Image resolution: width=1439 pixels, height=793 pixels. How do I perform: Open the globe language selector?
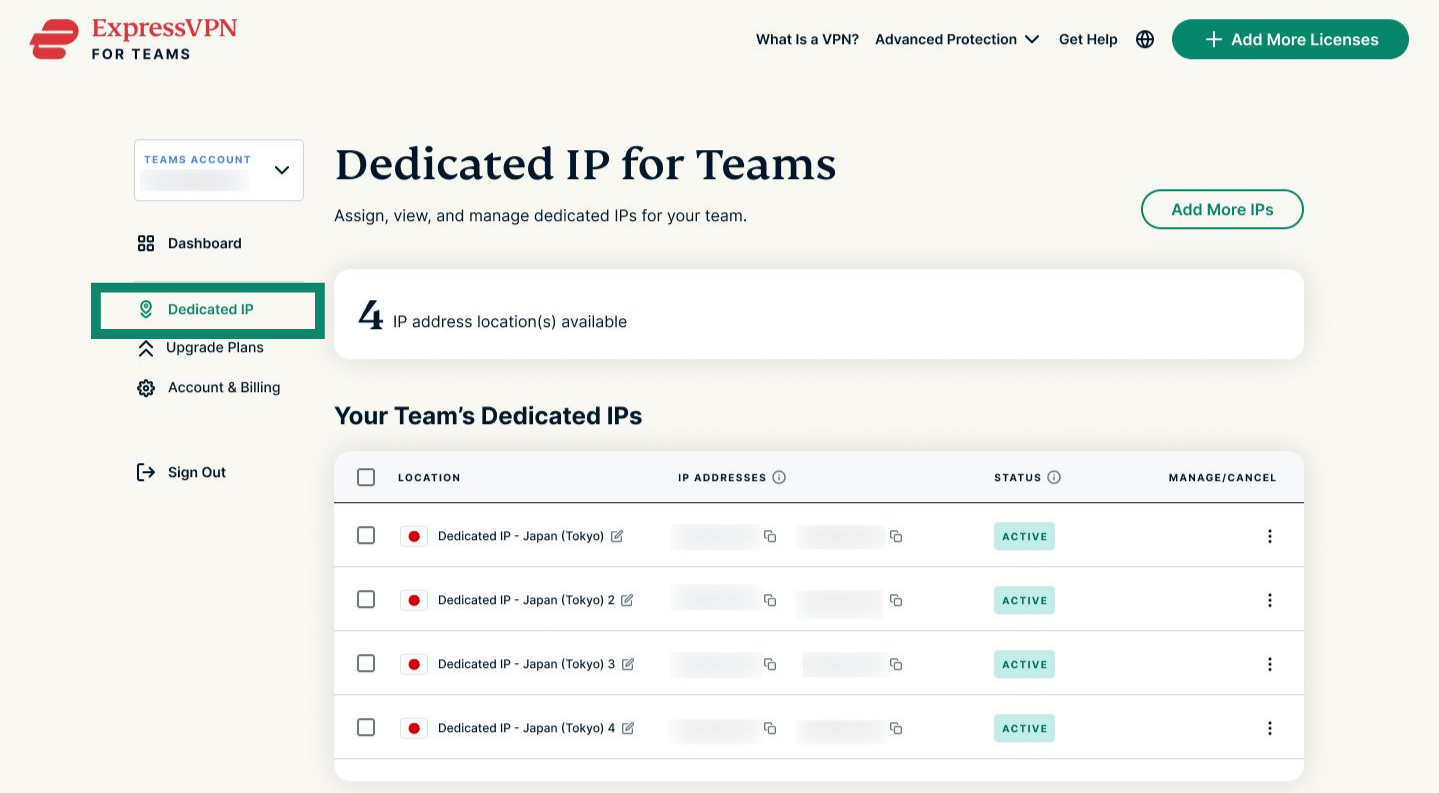(1145, 40)
